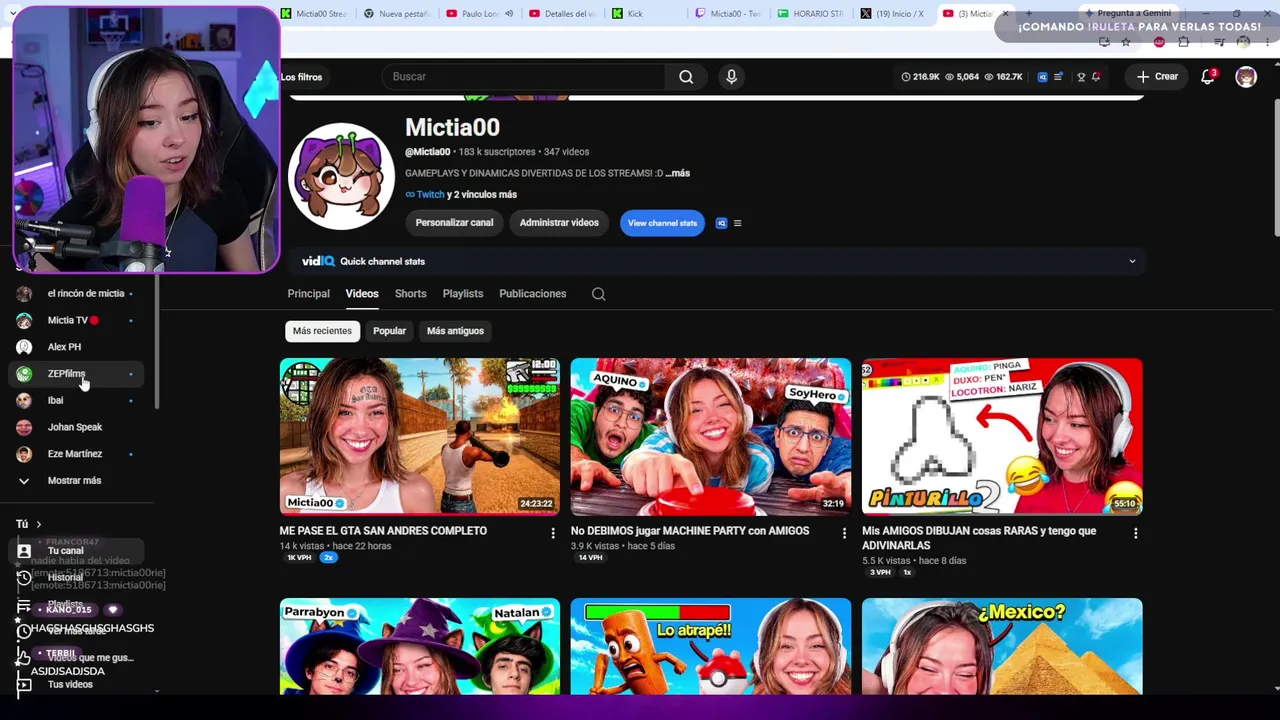This screenshot has width=1280, height=720.
Task: Focus the Buscar search field
Action: click(x=524, y=77)
